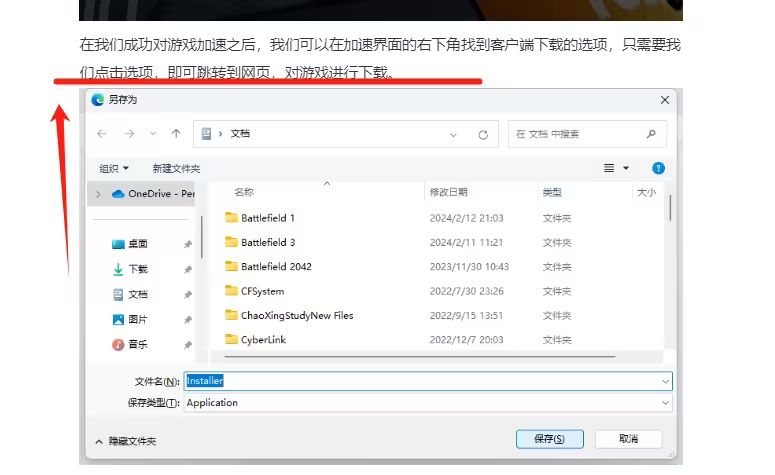Click date 2023/11/30 10:43
Viewport: 775px width, 475px height.
pos(469,266)
